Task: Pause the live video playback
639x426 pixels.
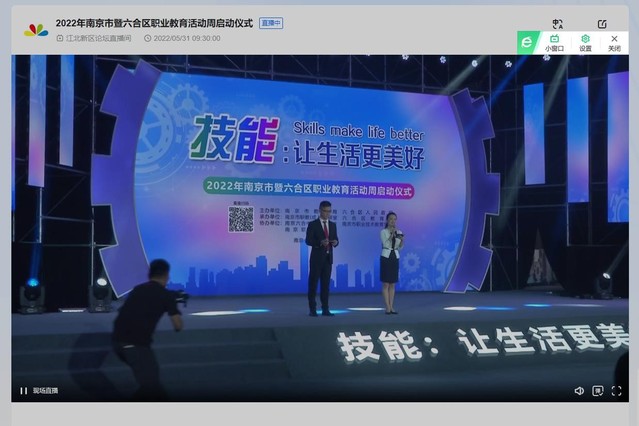Action: 24,391
